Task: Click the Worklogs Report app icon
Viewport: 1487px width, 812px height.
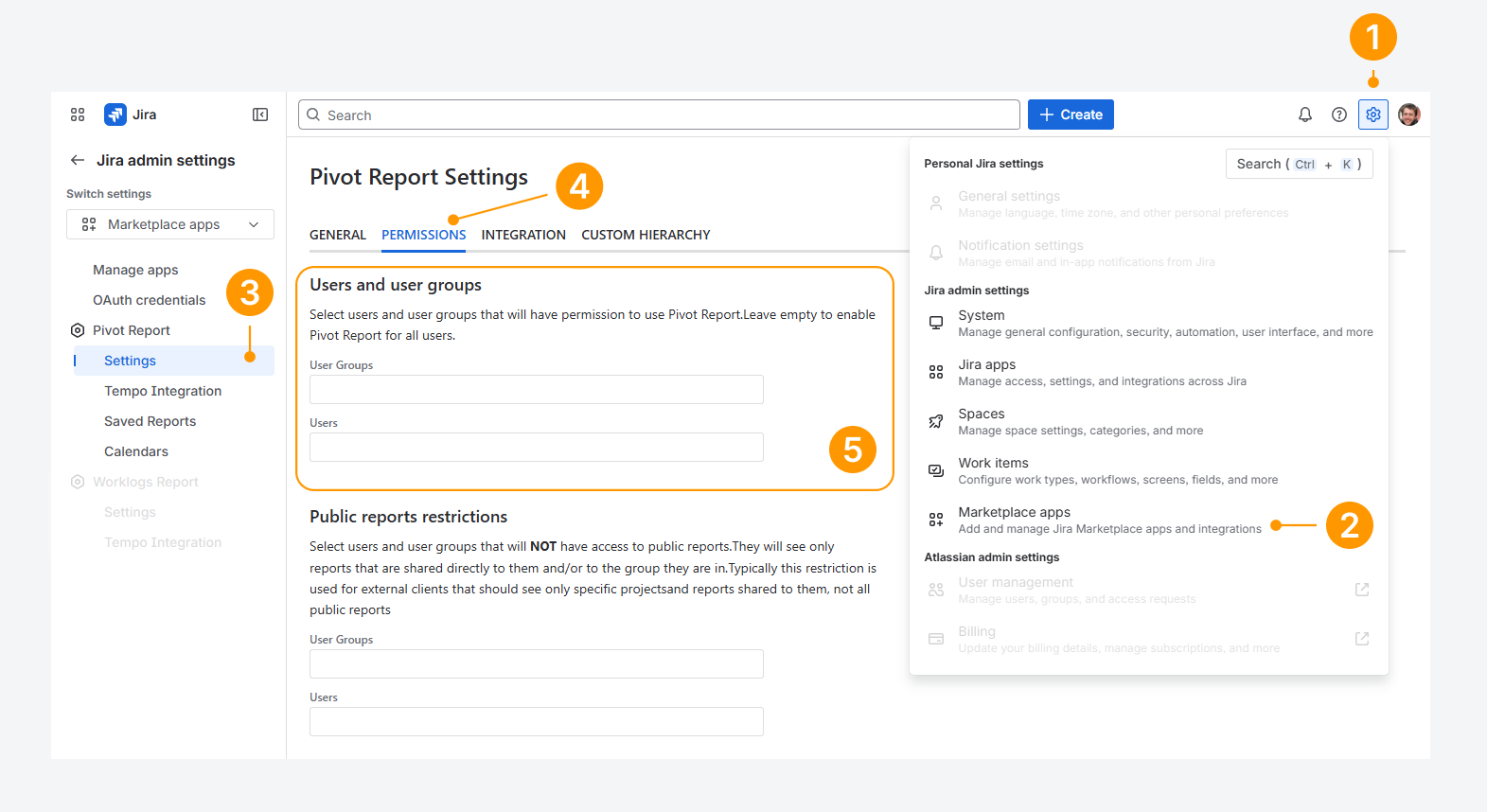Action: pos(78,482)
